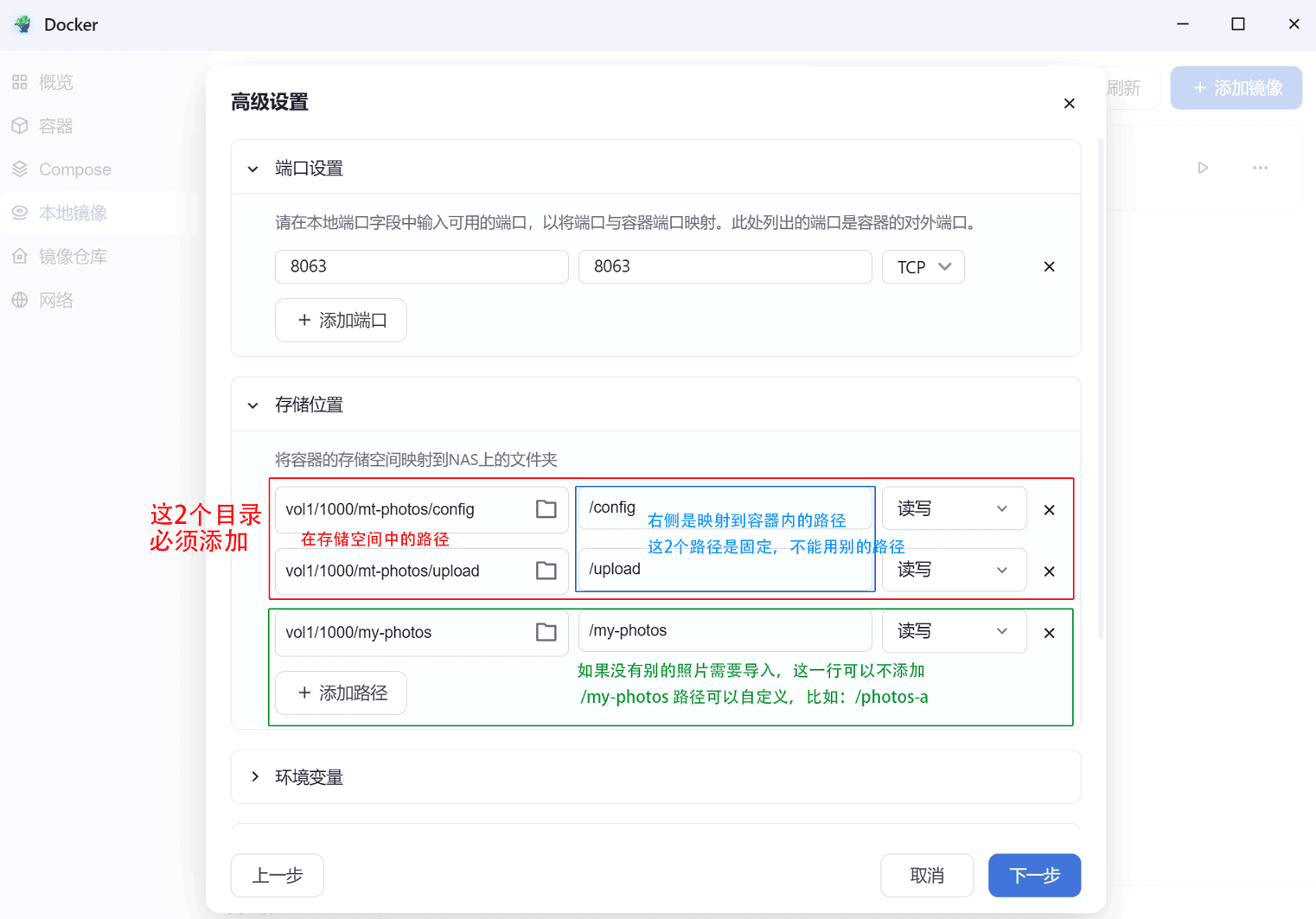Click the 添加端口 button
This screenshot has height=919, width=1316.
click(341, 320)
